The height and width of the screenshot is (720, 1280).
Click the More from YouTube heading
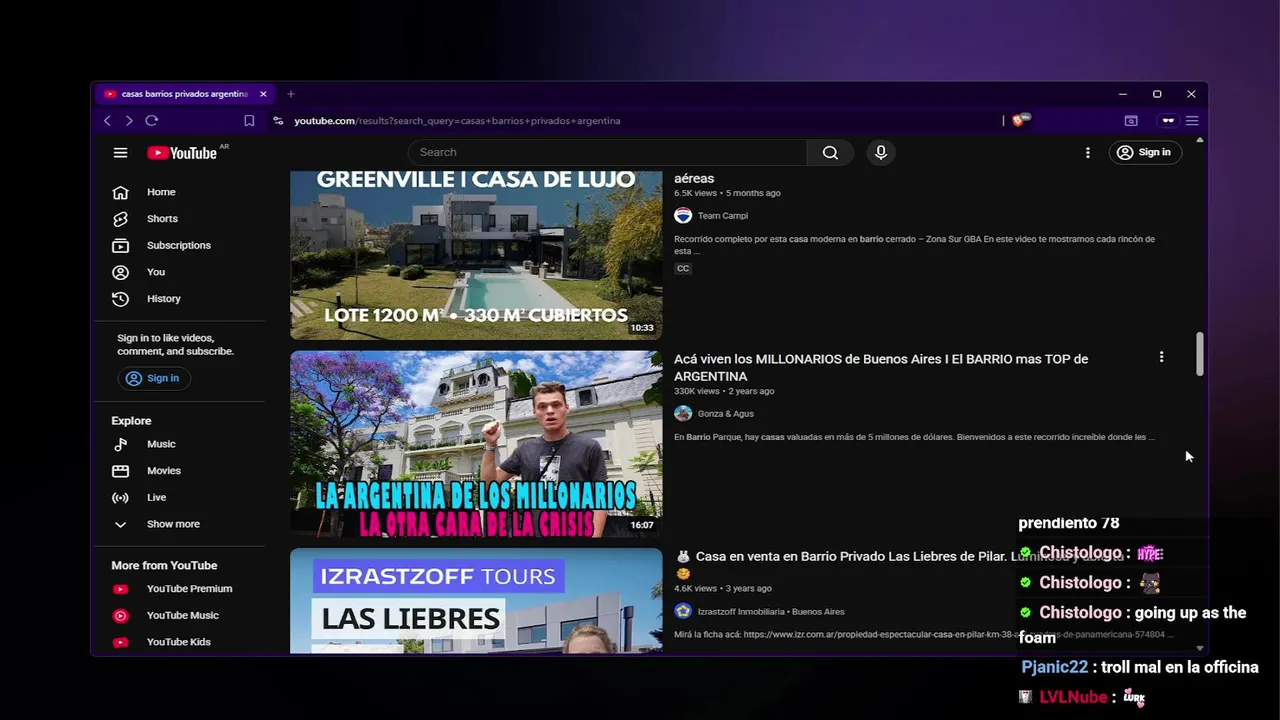pyautogui.click(x=164, y=566)
